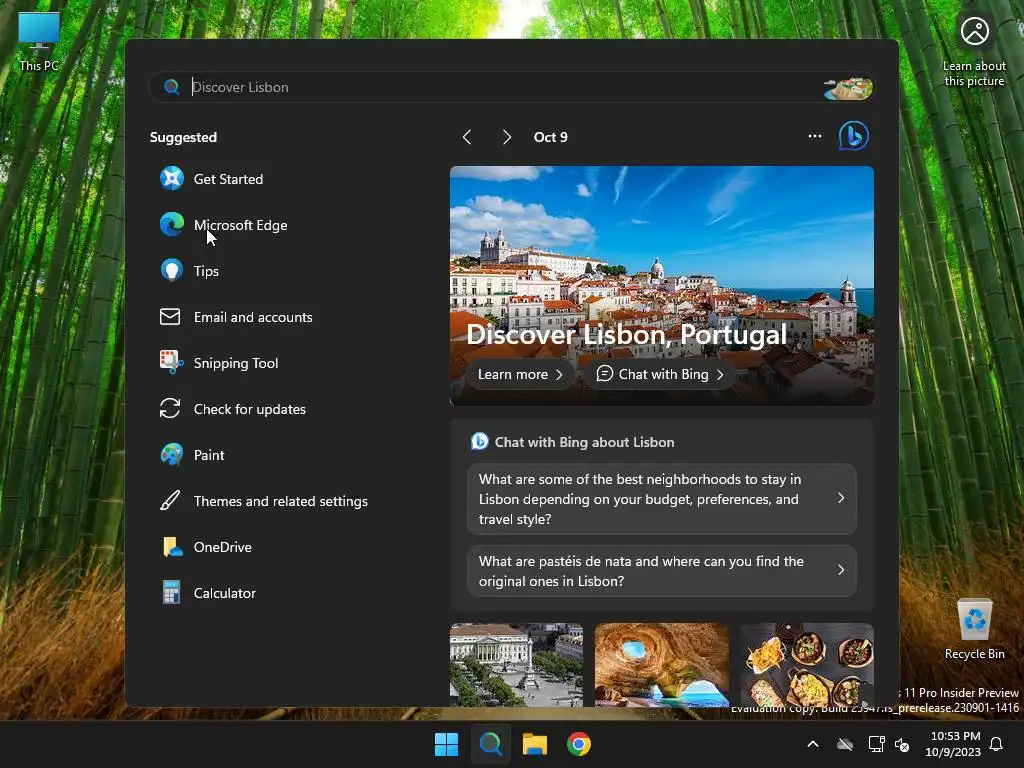
Task: Click the Learn more button on Lisbon card
Action: [520, 374]
